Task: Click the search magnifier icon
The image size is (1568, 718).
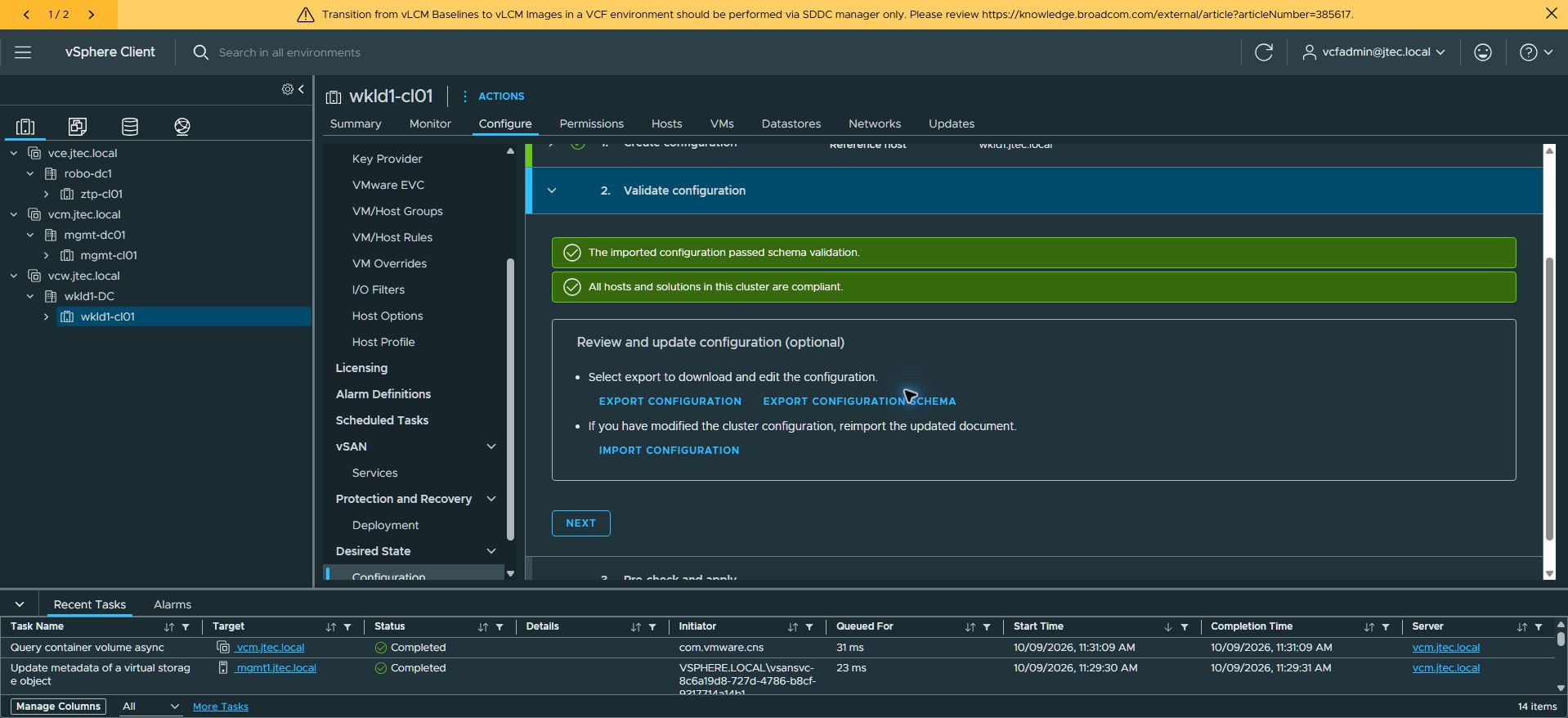Action: [x=200, y=52]
